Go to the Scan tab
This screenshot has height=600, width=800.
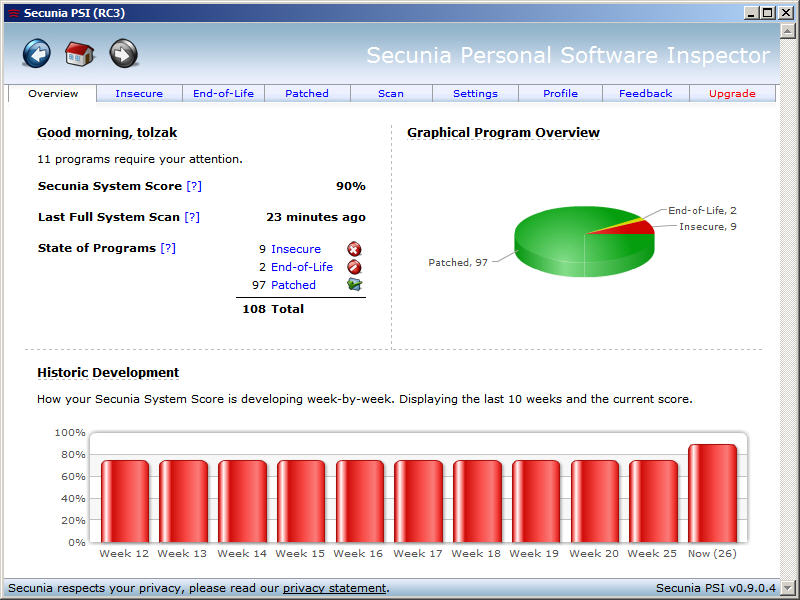click(x=391, y=94)
